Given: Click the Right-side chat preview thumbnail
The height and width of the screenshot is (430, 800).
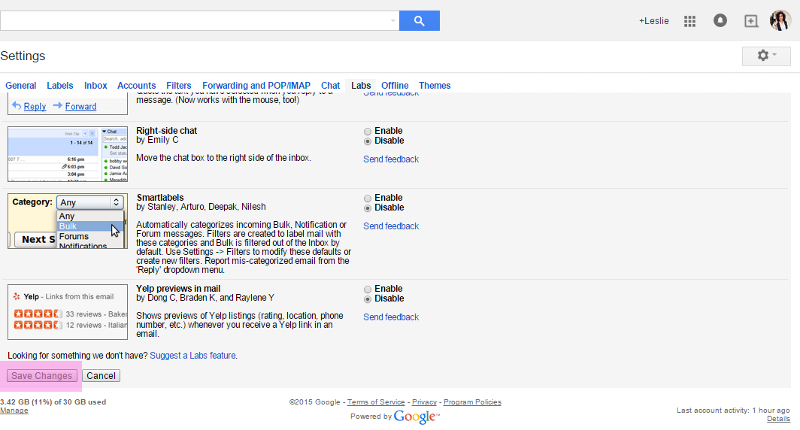Looking at the screenshot, I should coord(67,154).
